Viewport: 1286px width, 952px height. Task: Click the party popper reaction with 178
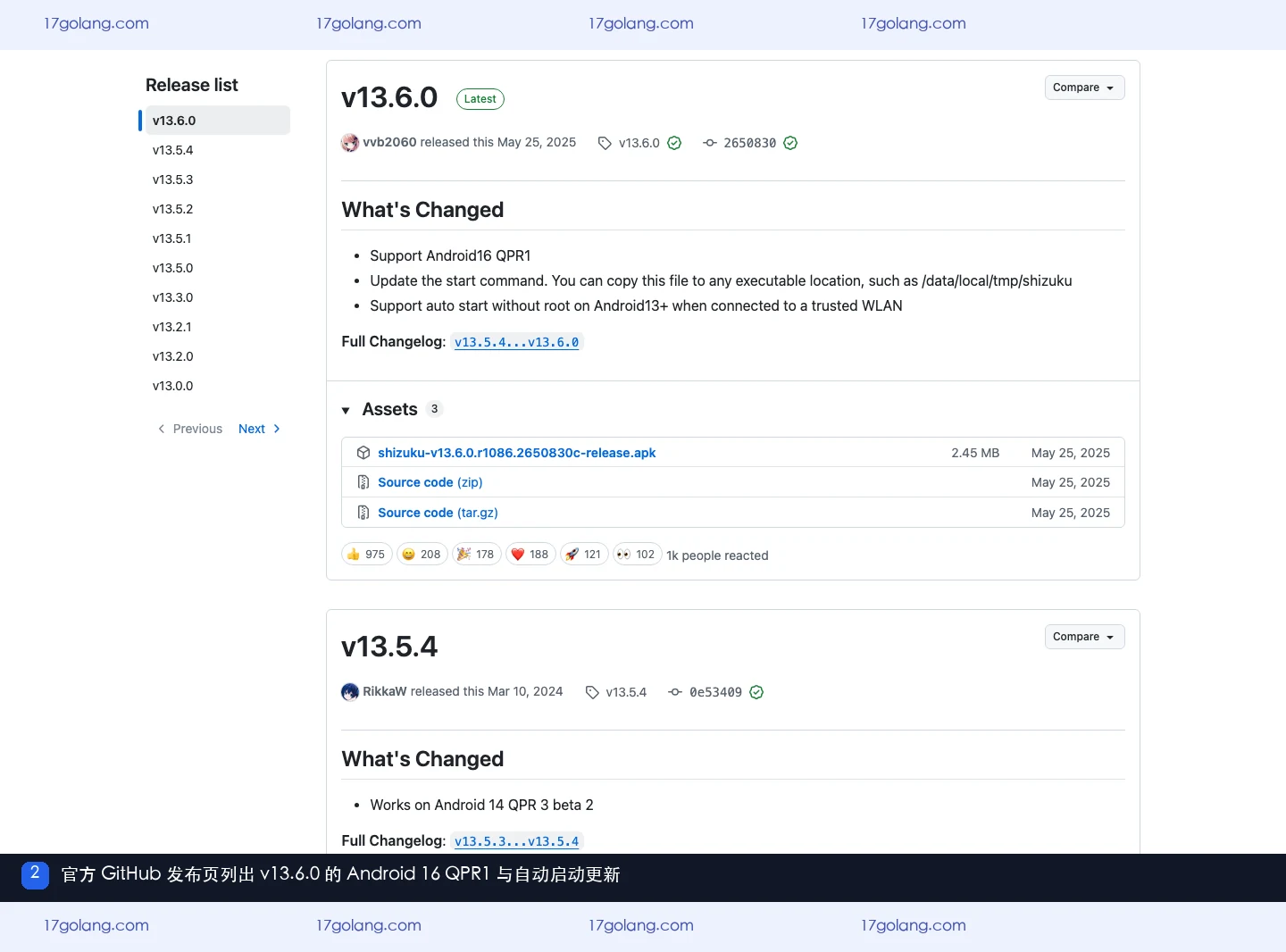coord(477,555)
